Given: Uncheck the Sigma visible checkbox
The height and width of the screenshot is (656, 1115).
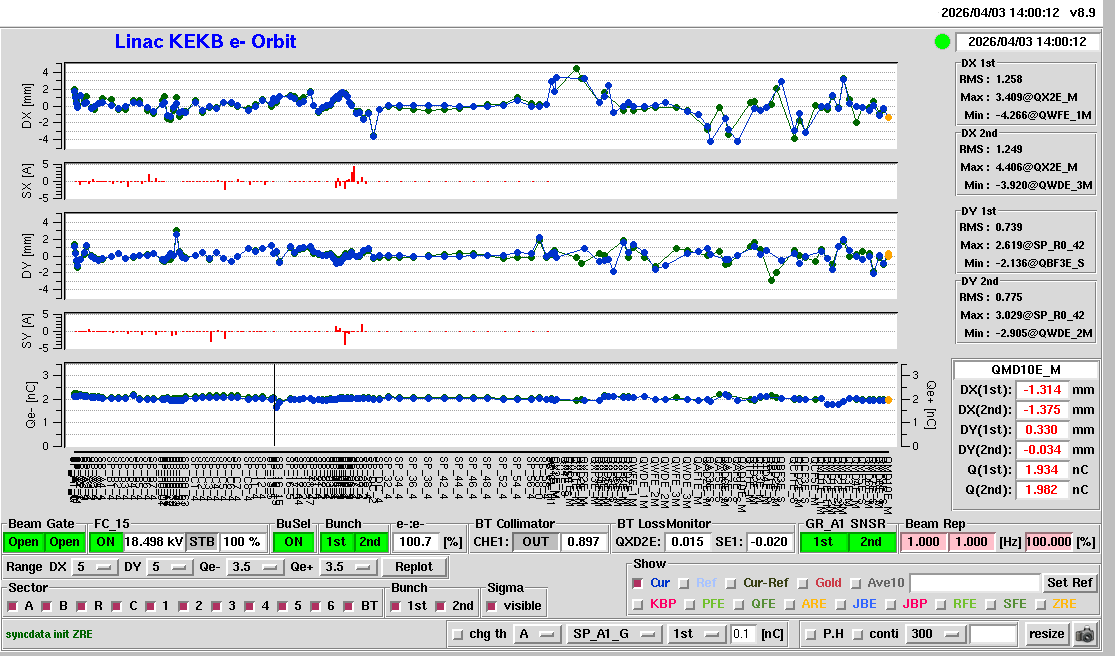Looking at the screenshot, I should [x=492, y=605].
